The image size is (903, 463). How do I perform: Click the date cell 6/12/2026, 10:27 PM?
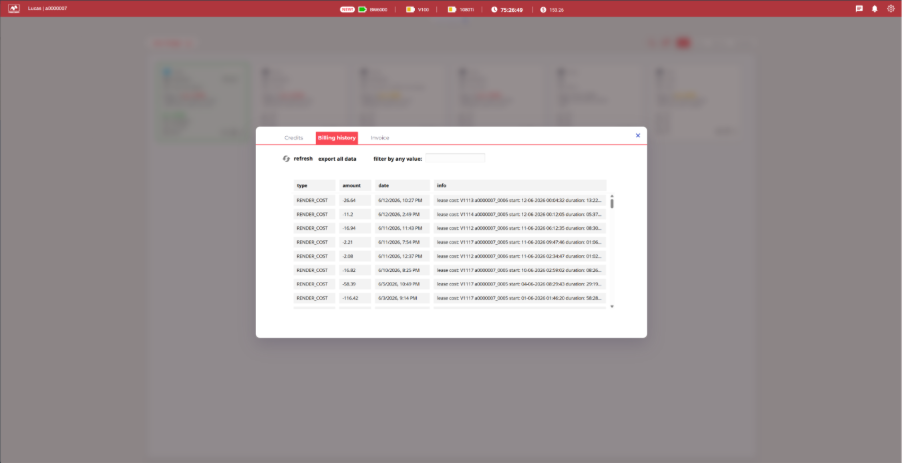click(x=403, y=200)
